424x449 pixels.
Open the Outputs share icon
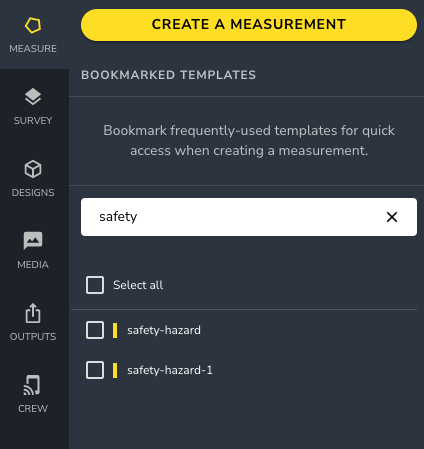click(33, 313)
